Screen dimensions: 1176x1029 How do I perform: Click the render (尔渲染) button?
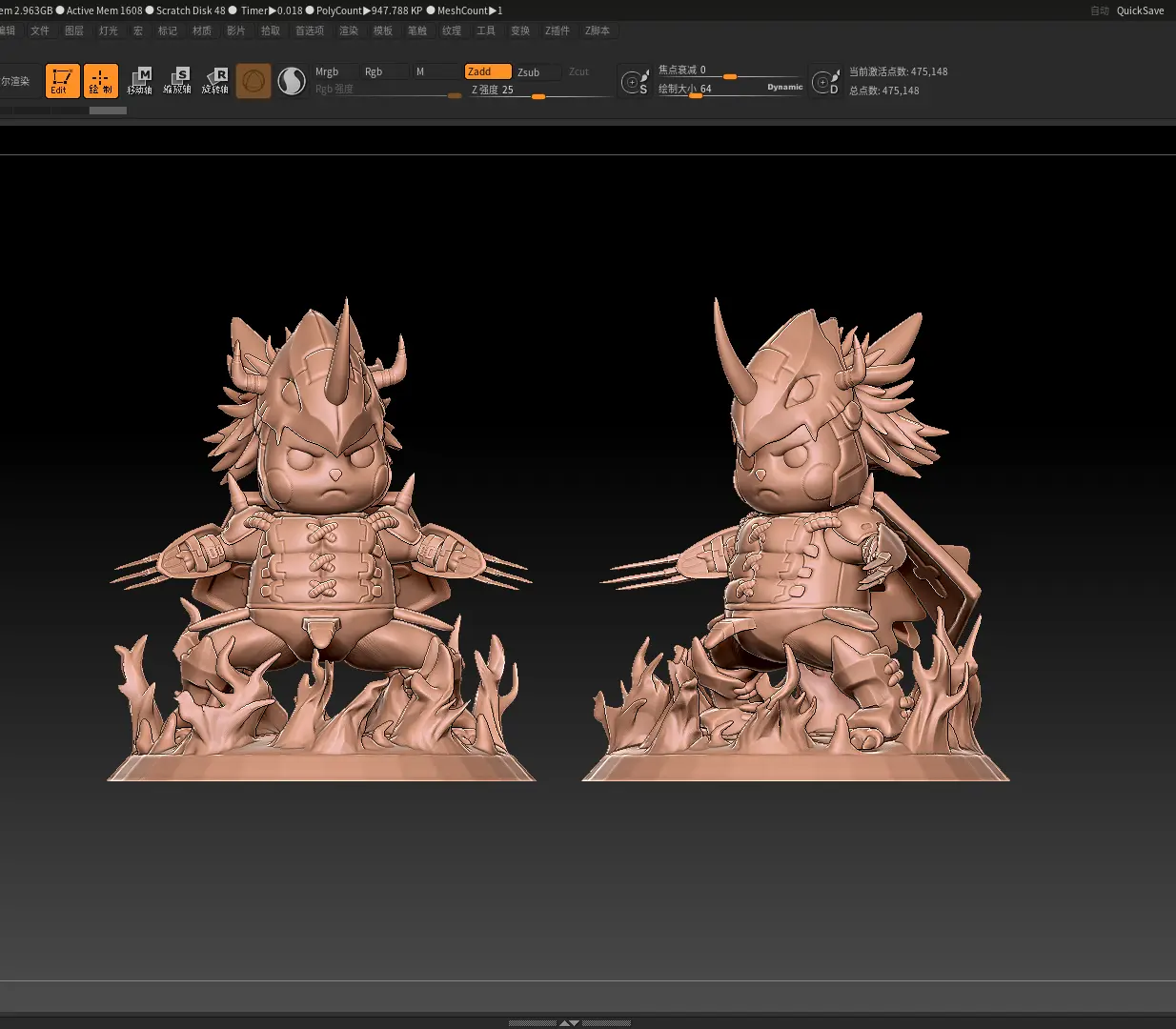19,81
